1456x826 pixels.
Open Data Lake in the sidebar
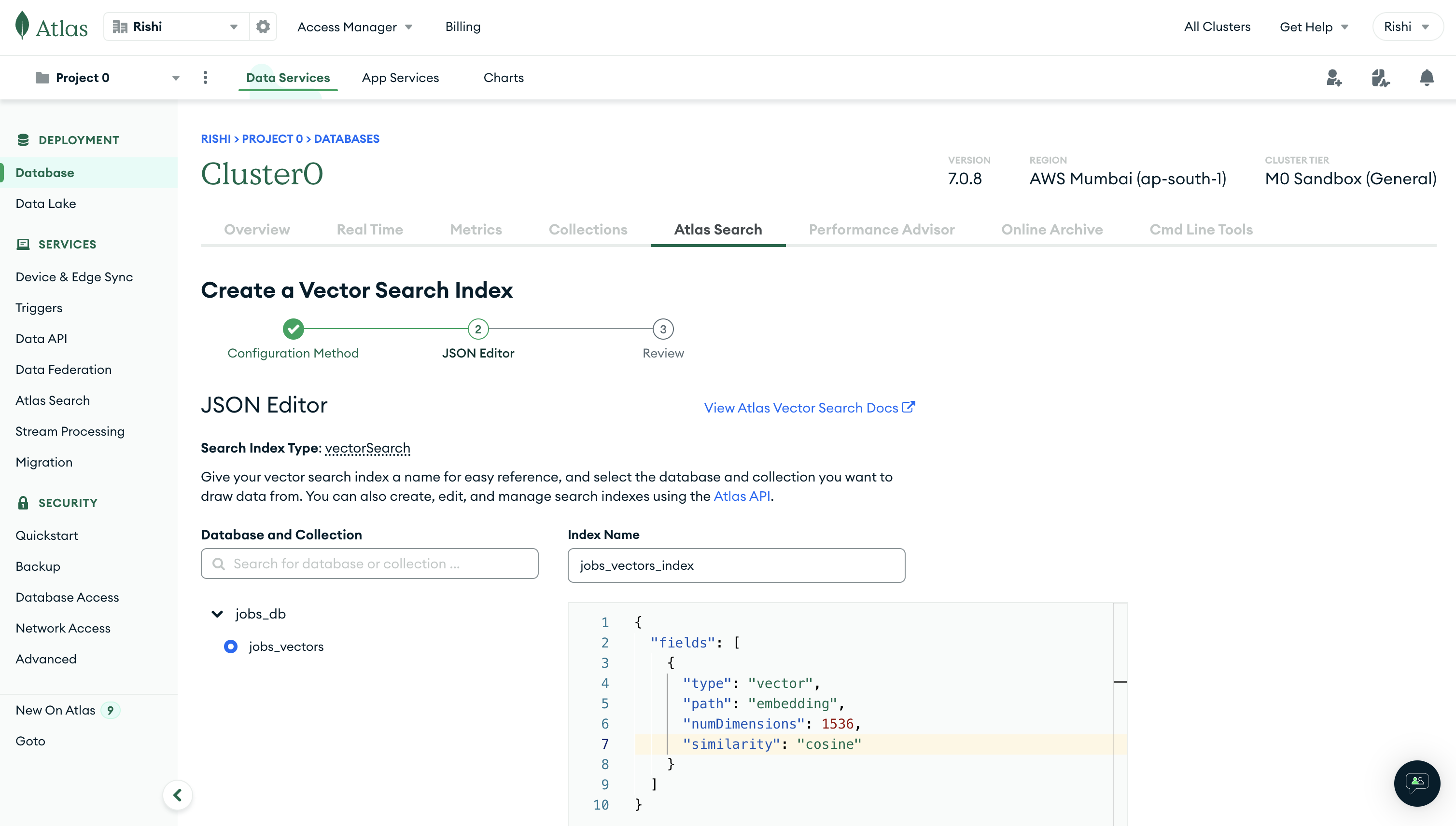pyautogui.click(x=46, y=204)
